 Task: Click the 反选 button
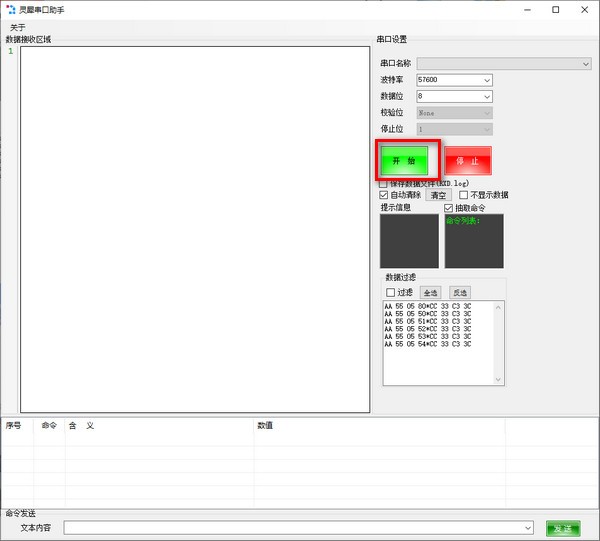(x=460, y=293)
